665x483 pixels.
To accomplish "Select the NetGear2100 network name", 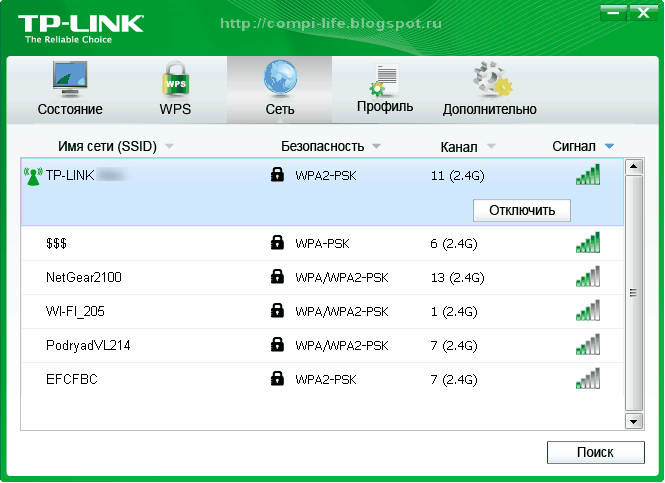I will tap(84, 277).
